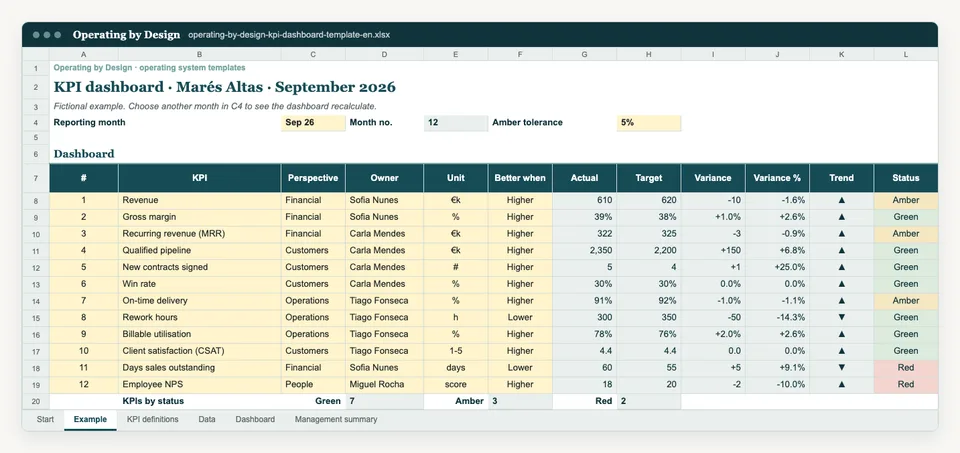Select column G header
Screen dimensions: 960x453
point(584,54)
